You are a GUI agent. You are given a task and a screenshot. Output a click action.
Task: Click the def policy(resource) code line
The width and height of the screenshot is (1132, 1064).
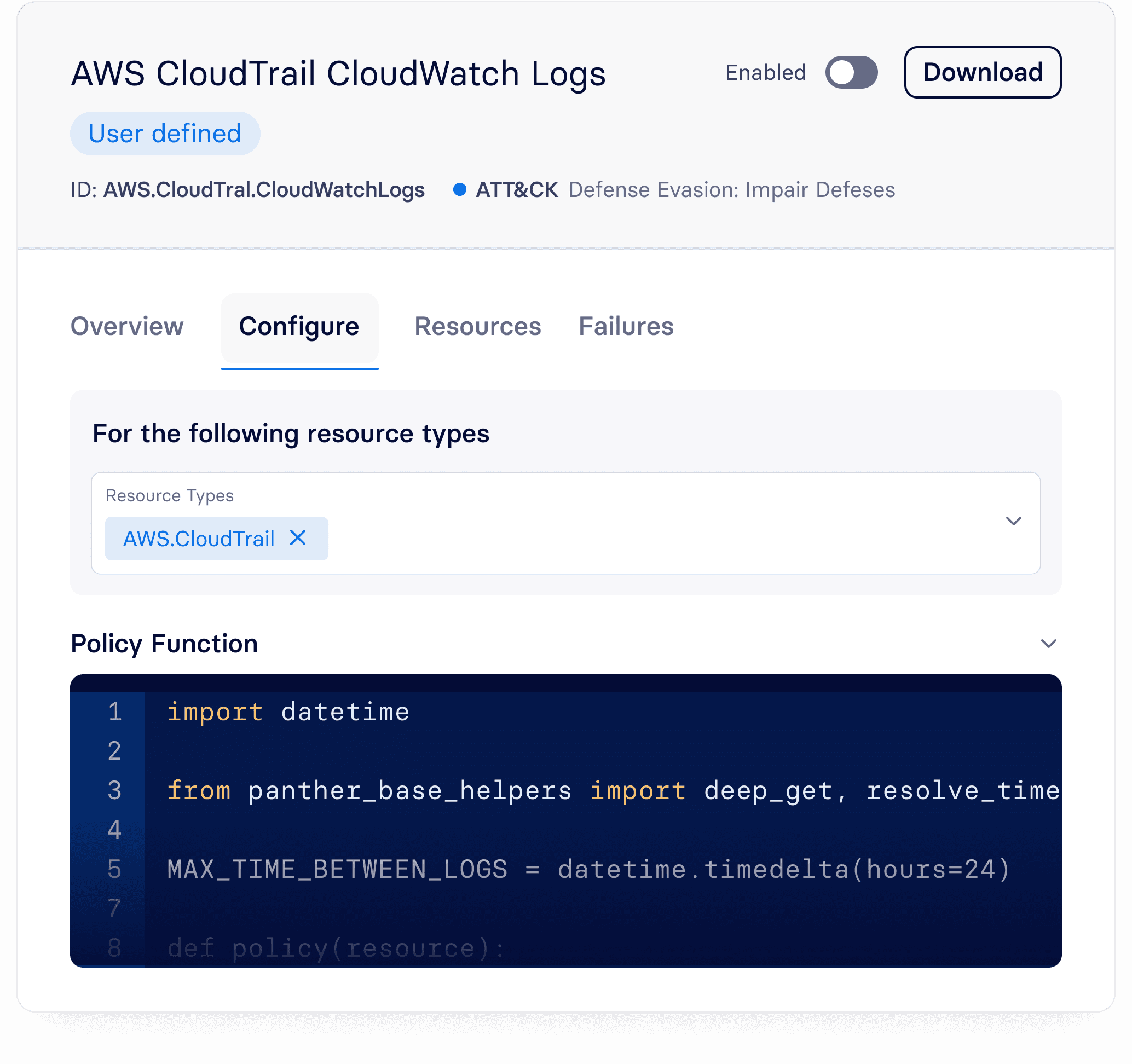(x=336, y=948)
